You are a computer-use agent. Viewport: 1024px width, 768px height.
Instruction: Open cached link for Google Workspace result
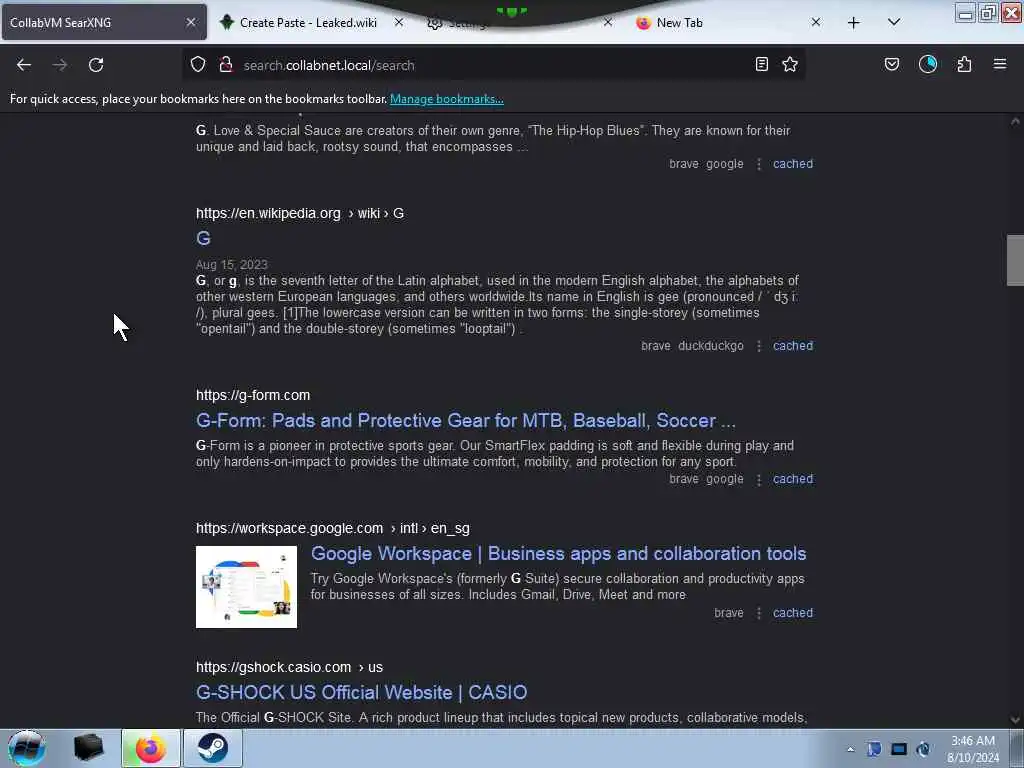793,613
